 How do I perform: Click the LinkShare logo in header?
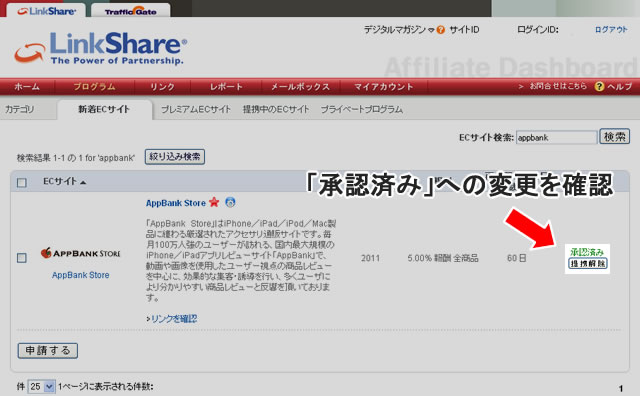101,49
